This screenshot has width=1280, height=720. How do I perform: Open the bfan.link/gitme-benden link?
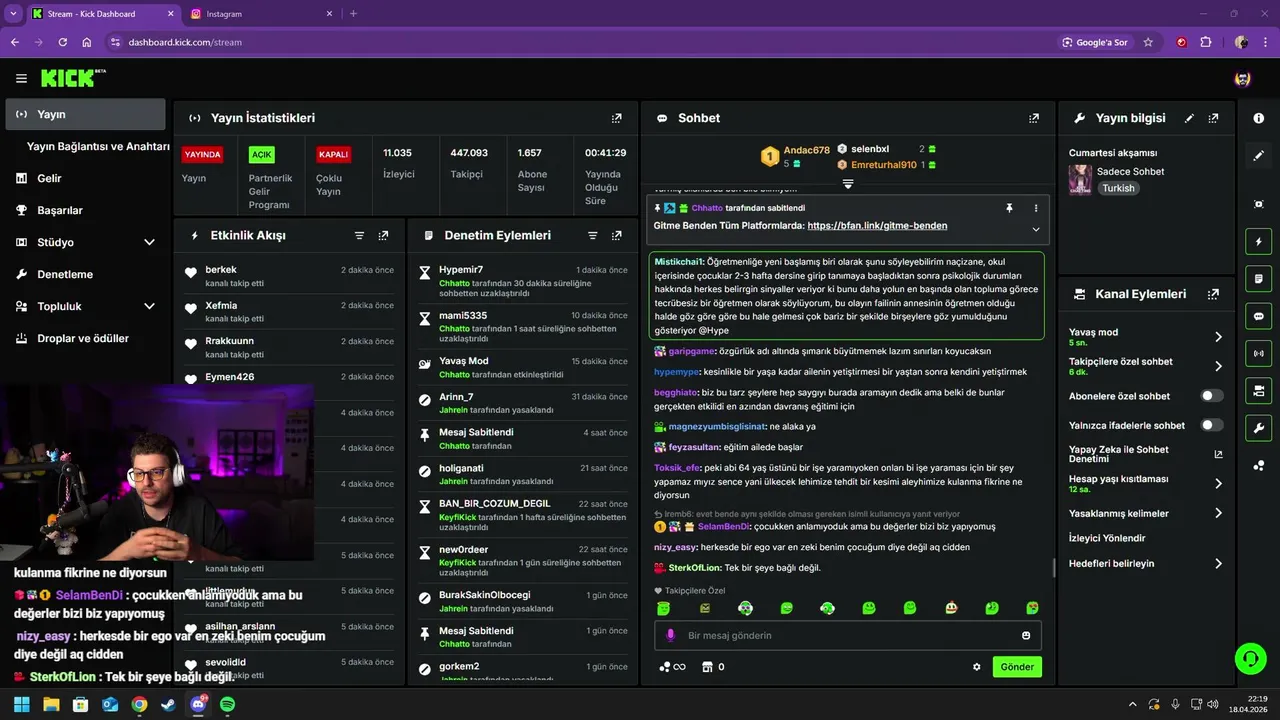tap(877, 226)
